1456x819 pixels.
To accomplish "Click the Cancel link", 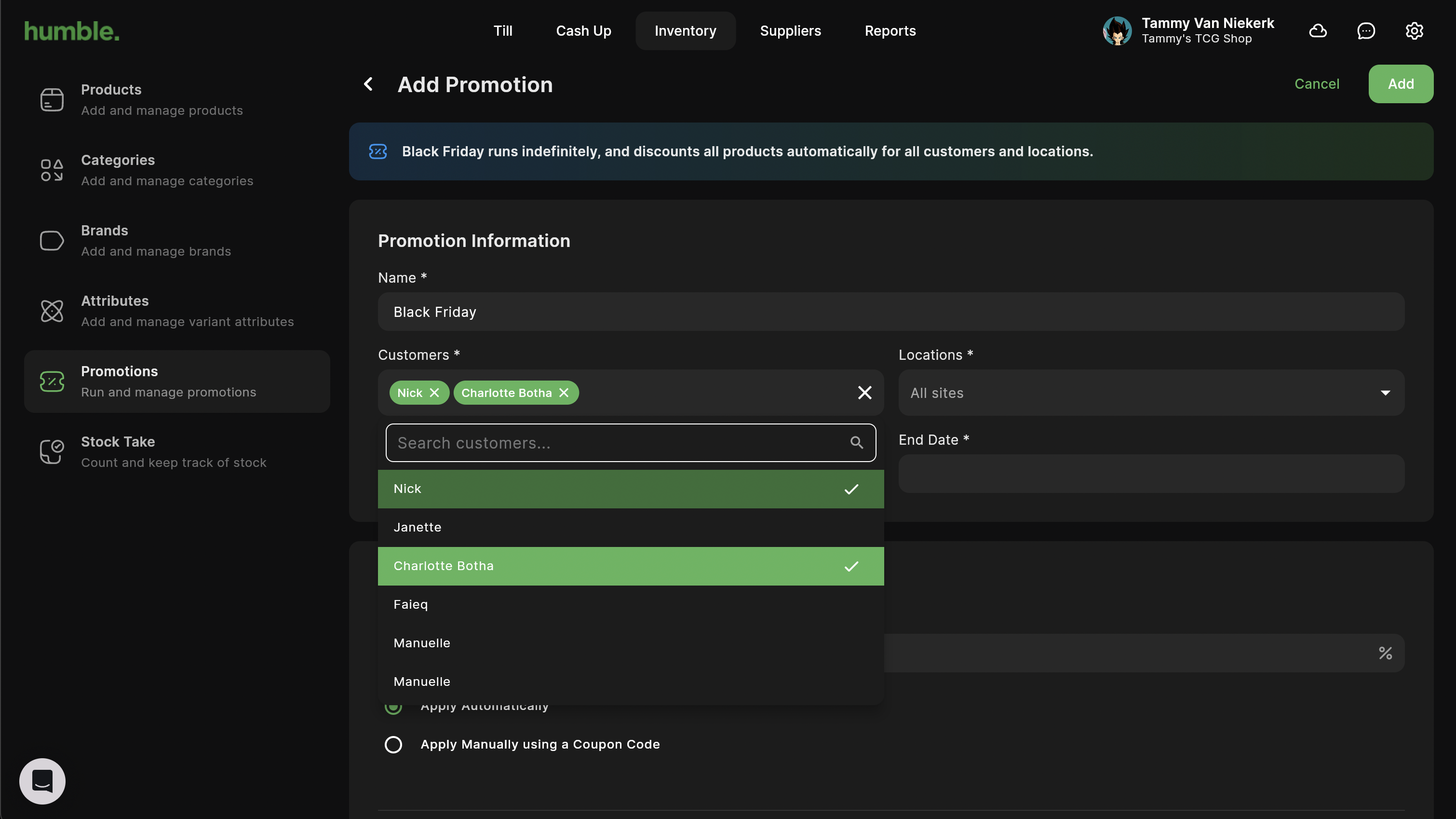I will point(1316,84).
